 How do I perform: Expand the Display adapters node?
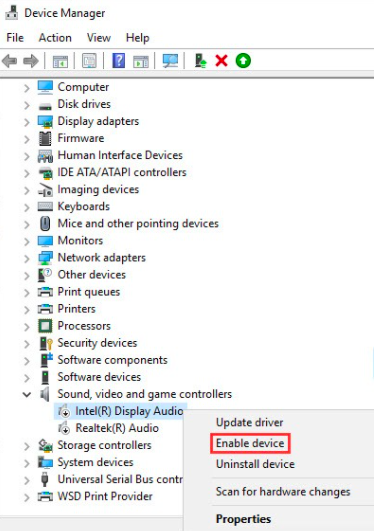tap(27, 122)
